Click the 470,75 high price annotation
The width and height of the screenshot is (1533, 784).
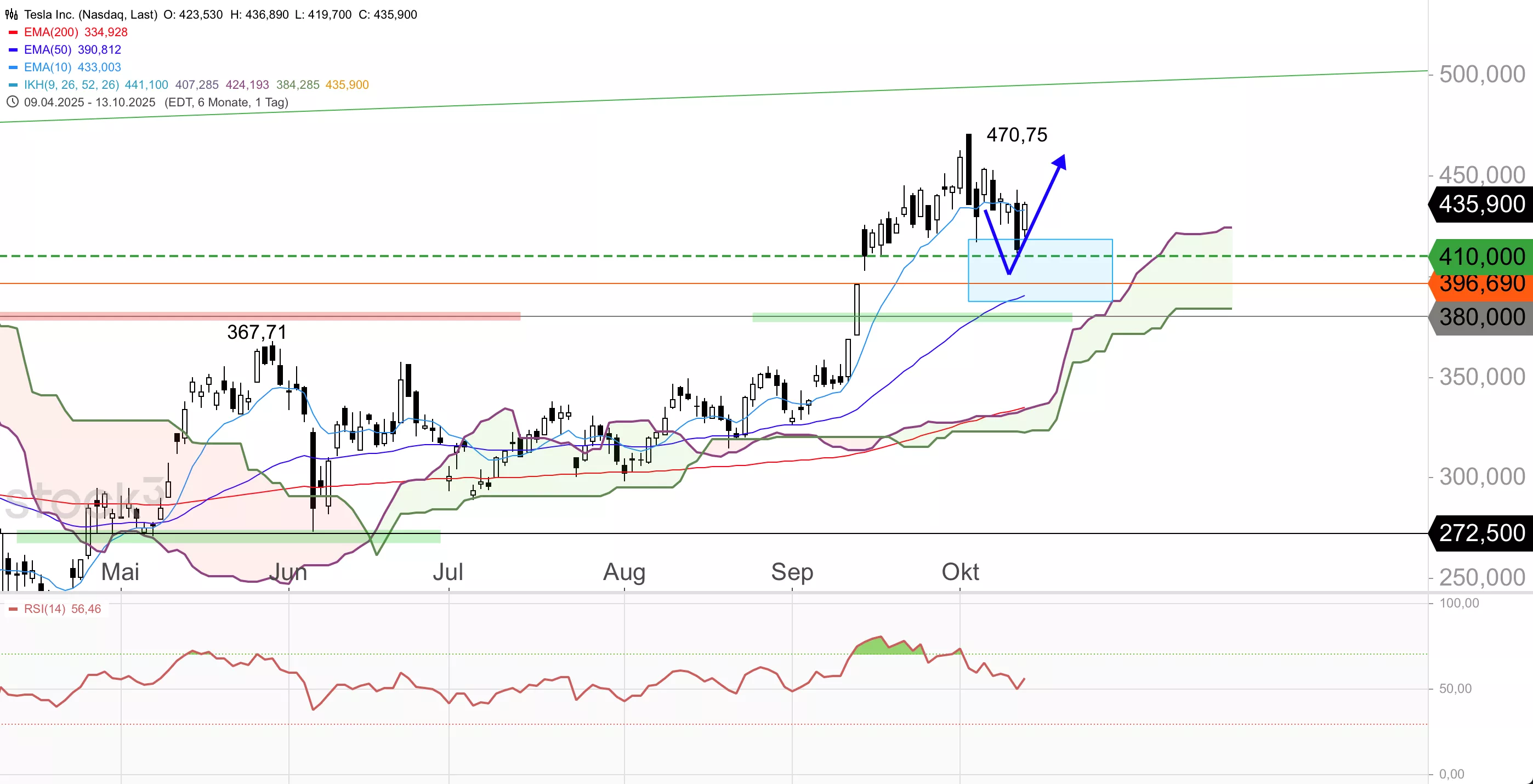(1017, 135)
